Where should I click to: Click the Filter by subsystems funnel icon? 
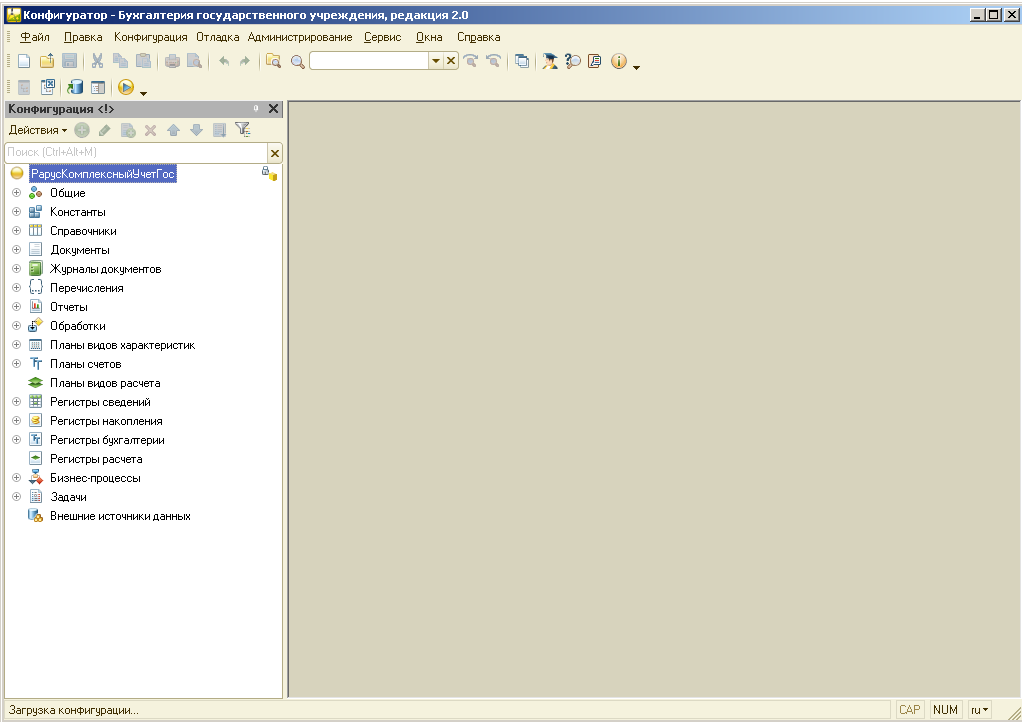pos(242,130)
